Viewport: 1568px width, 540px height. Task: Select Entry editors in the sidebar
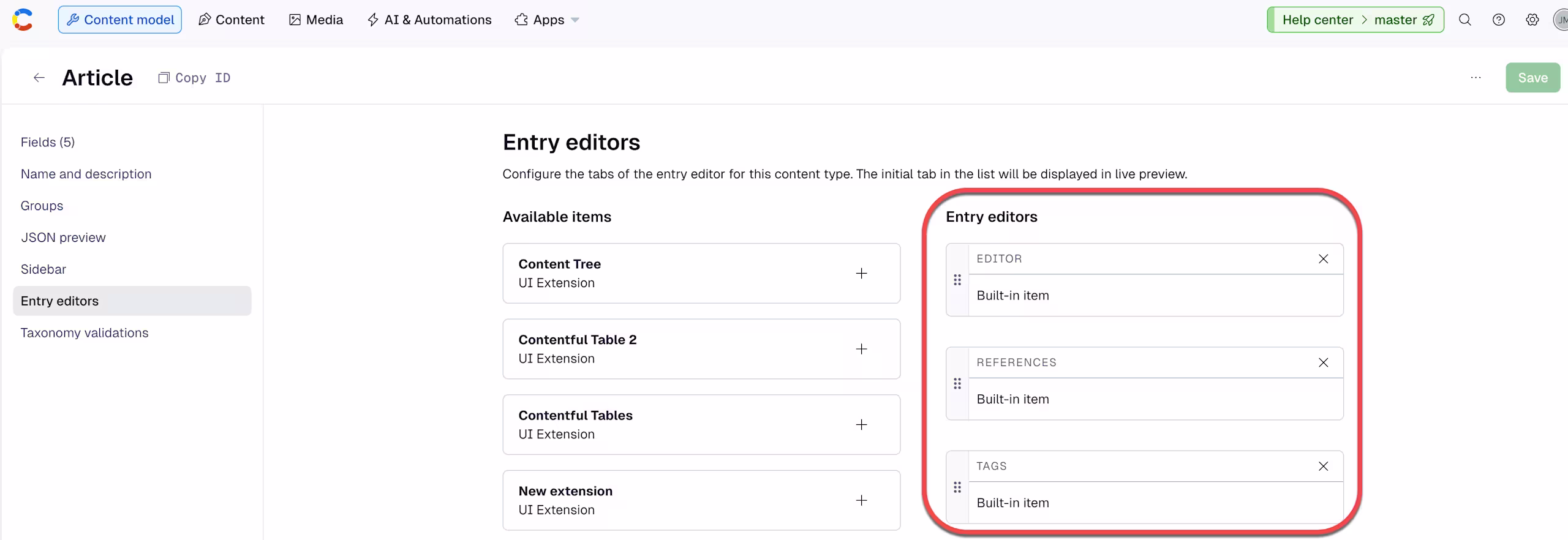pos(132,301)
